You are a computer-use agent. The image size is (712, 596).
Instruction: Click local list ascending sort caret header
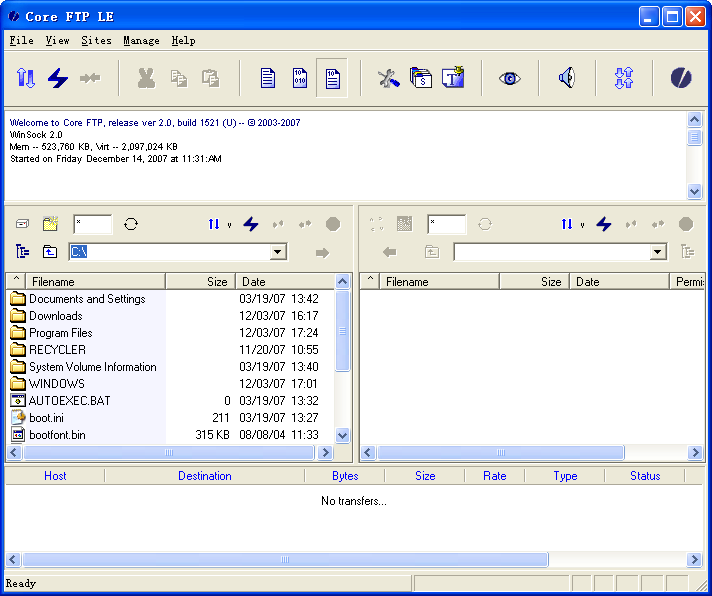point(16,281)
